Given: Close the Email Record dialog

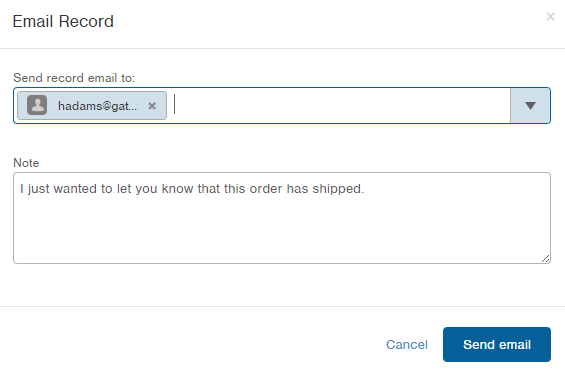Looking at the screenshot, I should pyautogui.click(x=550, y=17).
